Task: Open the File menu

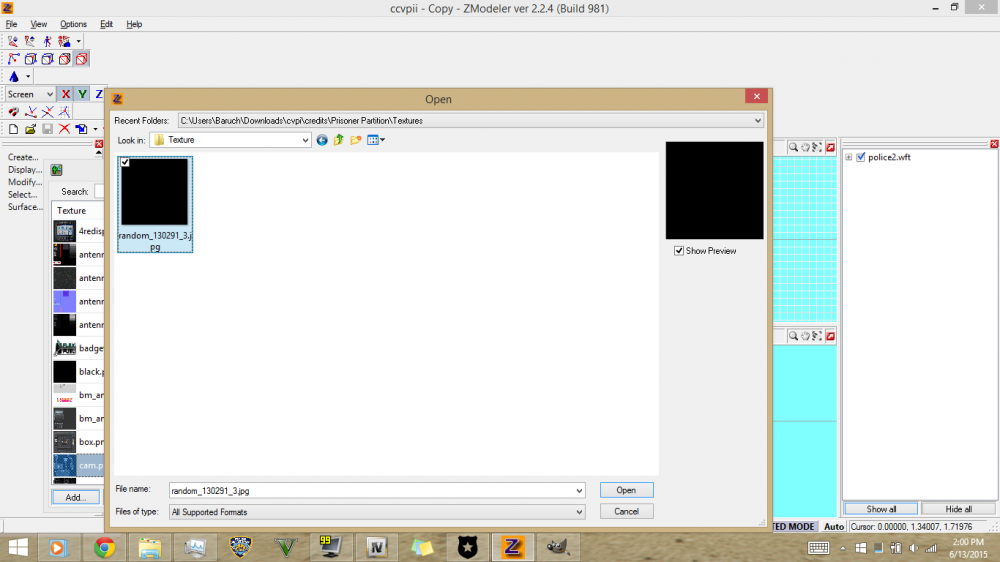Action: pos(11,24)
